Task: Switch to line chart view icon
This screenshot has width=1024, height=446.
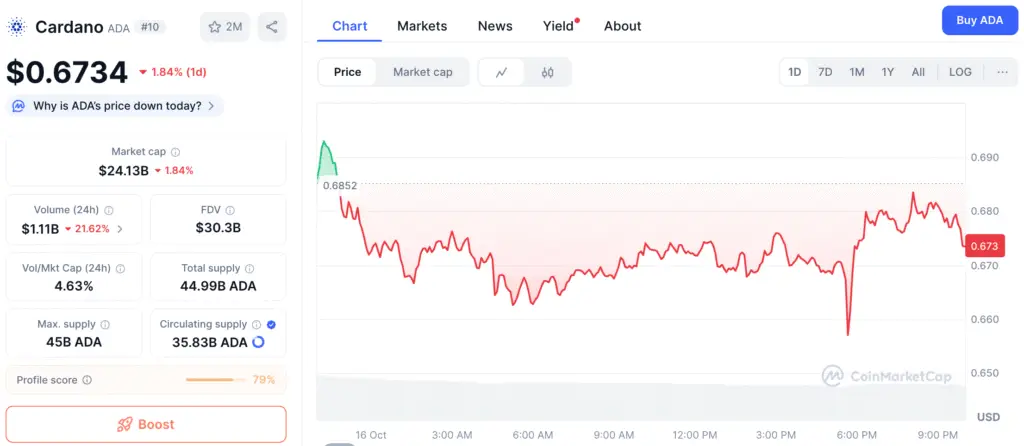Action: click(x=501, y=72)
